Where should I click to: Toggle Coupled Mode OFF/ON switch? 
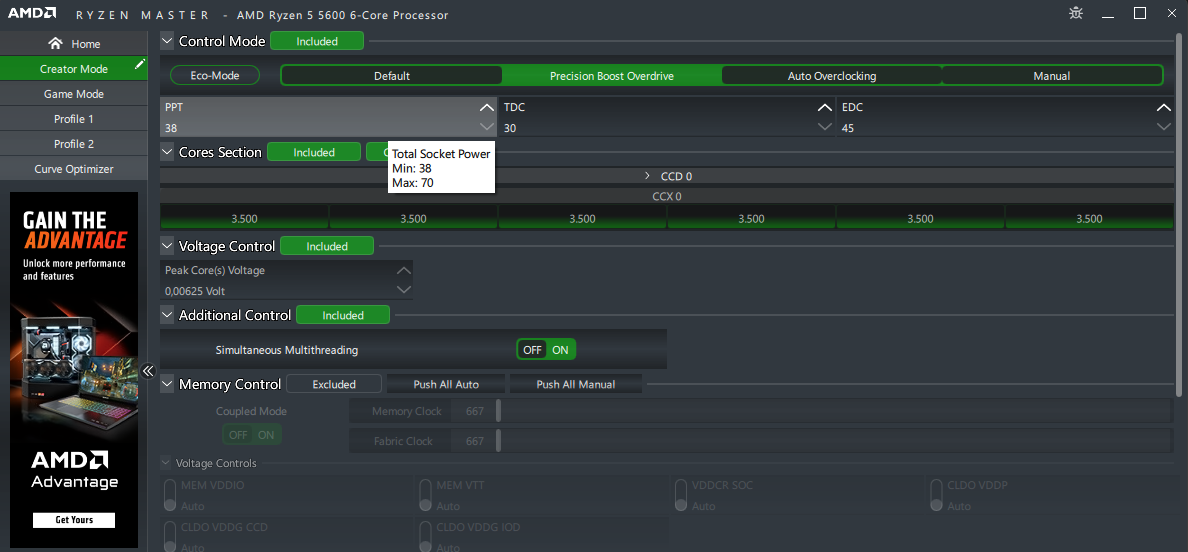click(252, 435)
